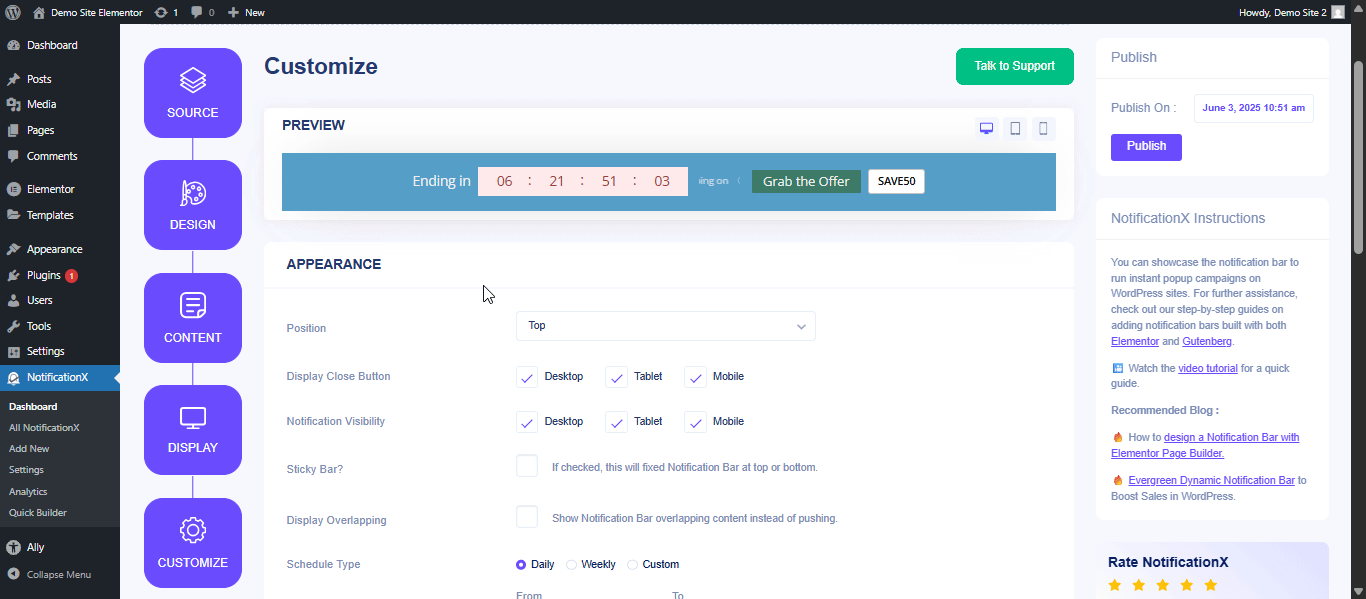
Task: Select the Custom schedule type
Action: (x=632, y=564)
